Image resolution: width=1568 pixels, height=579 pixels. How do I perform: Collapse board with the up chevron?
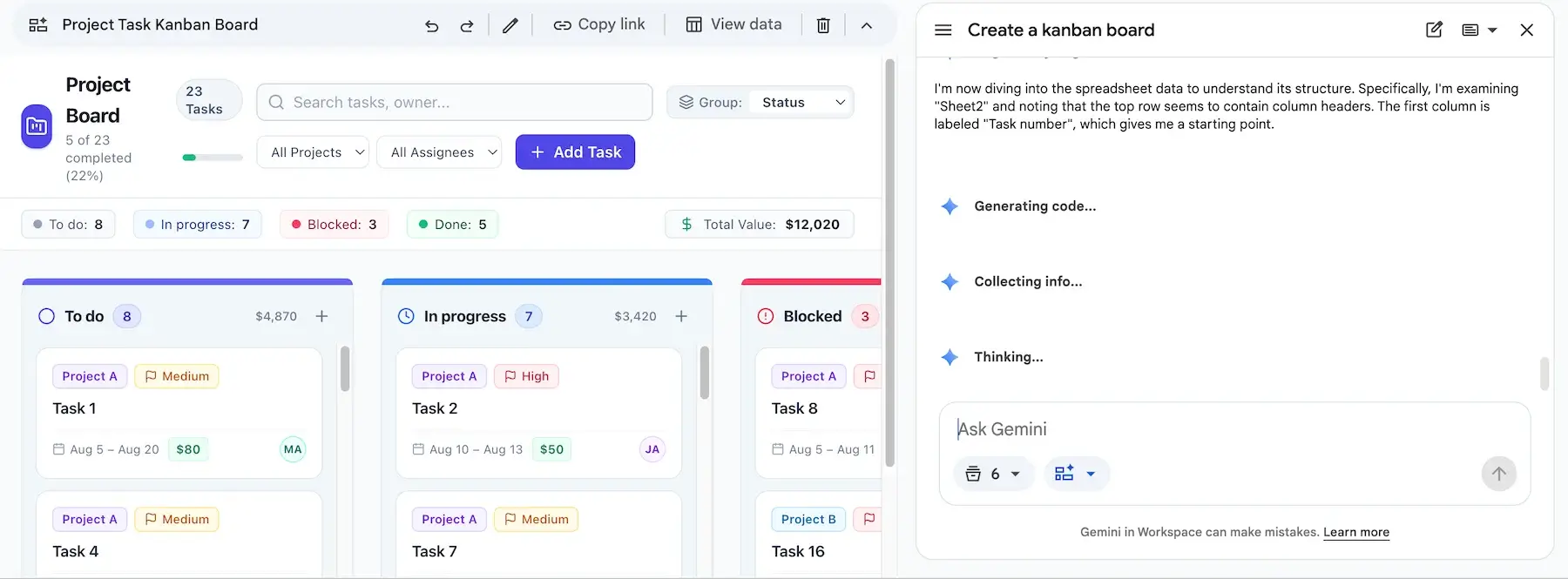pos(867,25)
